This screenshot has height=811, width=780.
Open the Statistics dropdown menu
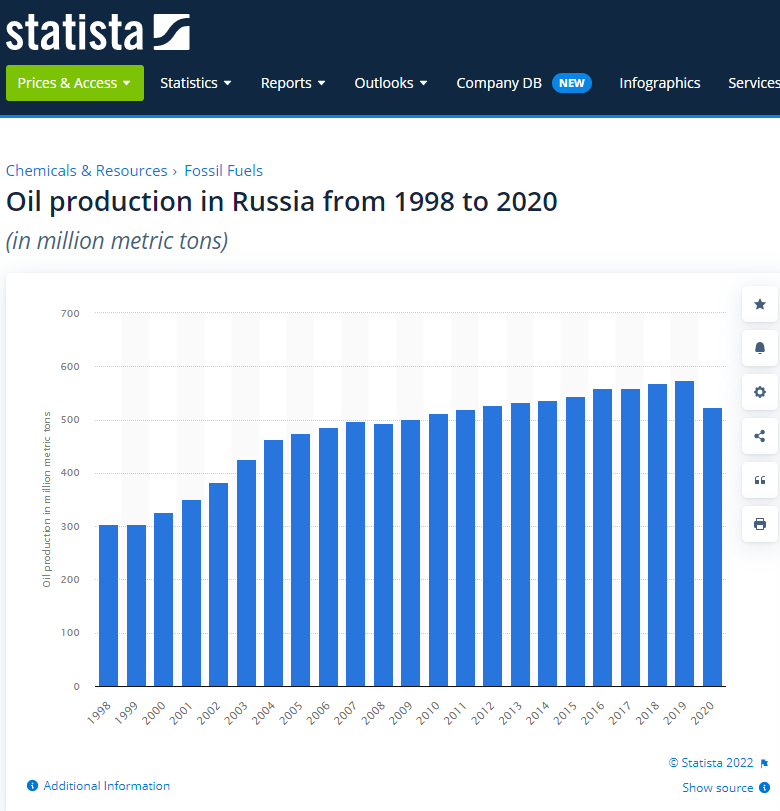coord(196,83)
